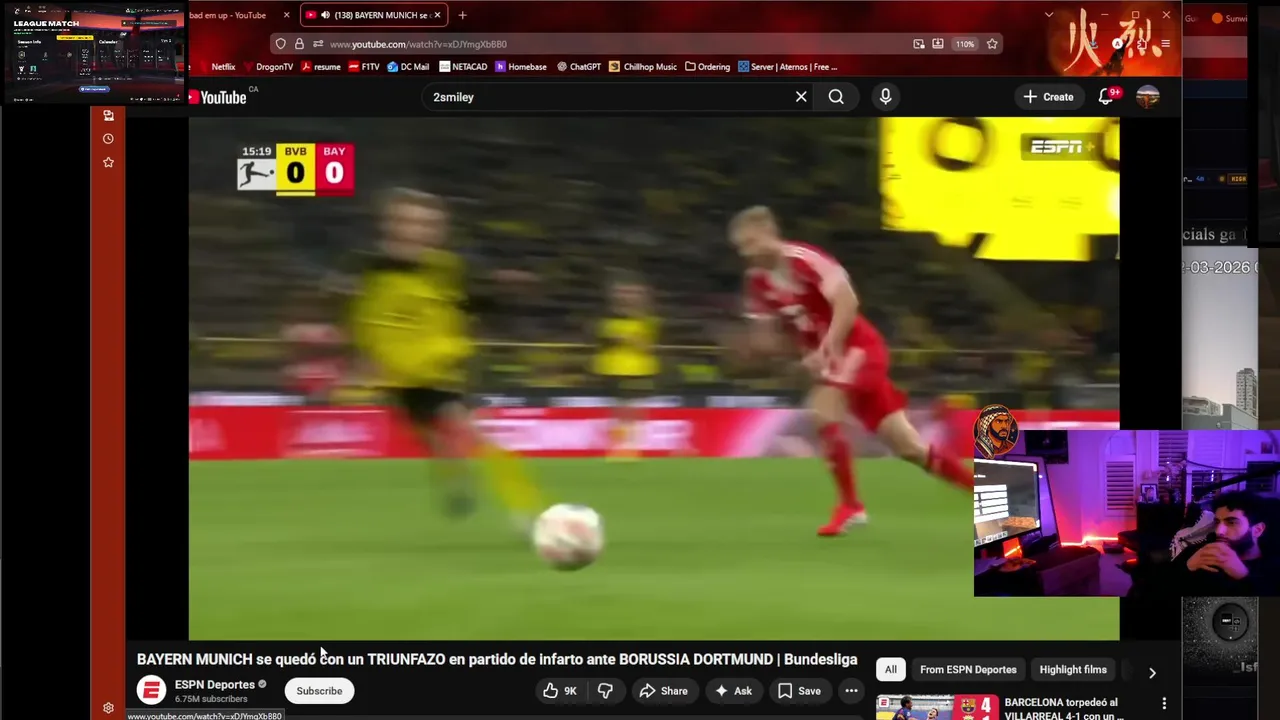1280x720 pixels.
Task: Click the Share button
Action: tap(663, 691)
